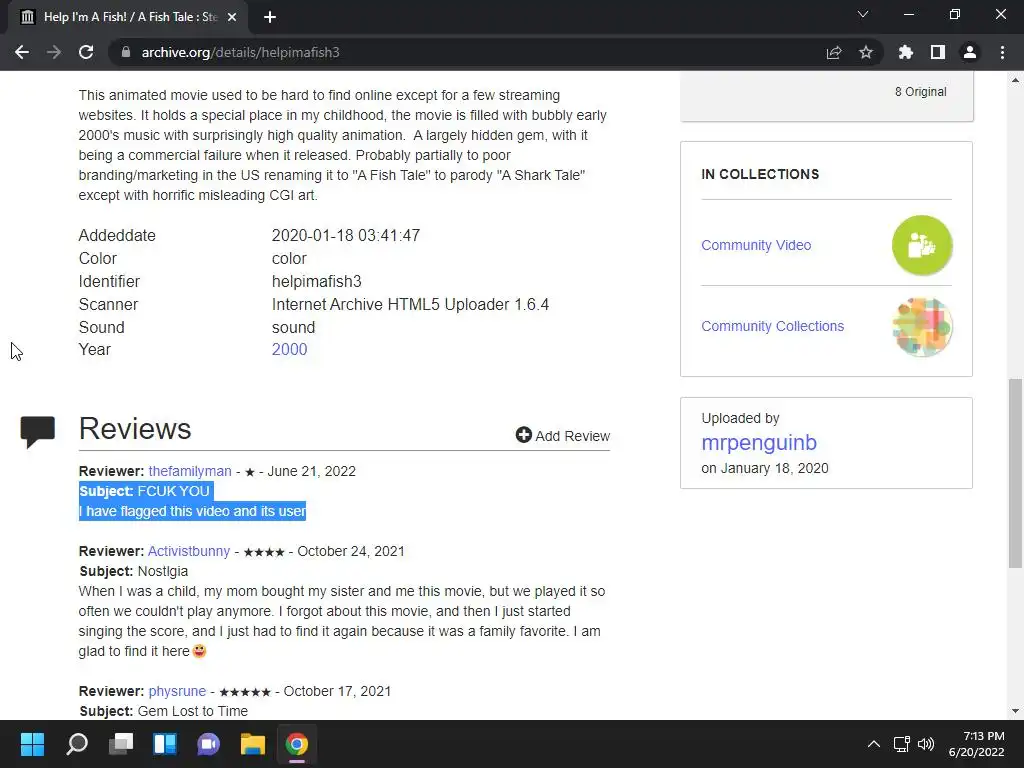Click the 8 Original text

[920, 91]
